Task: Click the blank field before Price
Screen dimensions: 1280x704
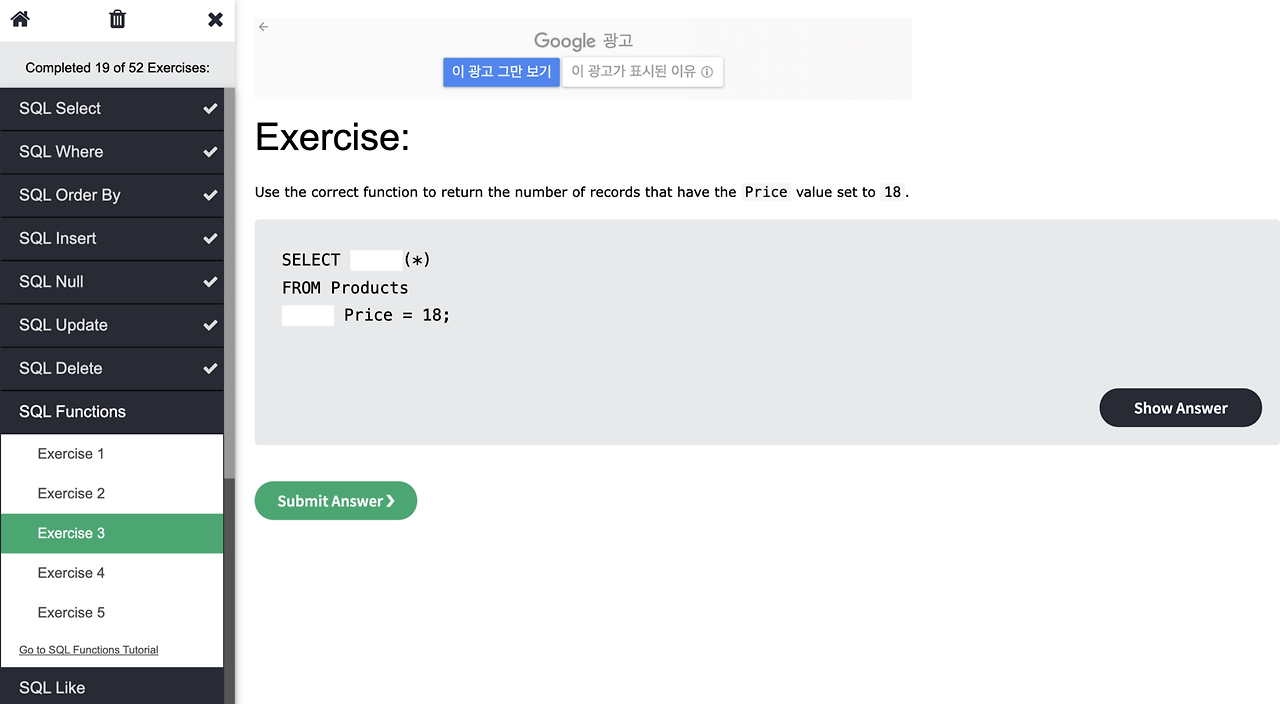Action: click(x=308, y=315)
